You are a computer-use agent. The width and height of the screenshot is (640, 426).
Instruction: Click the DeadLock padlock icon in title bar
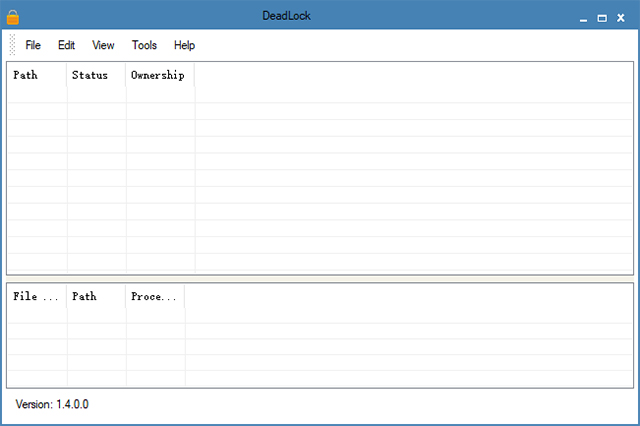tap(13, 17)
